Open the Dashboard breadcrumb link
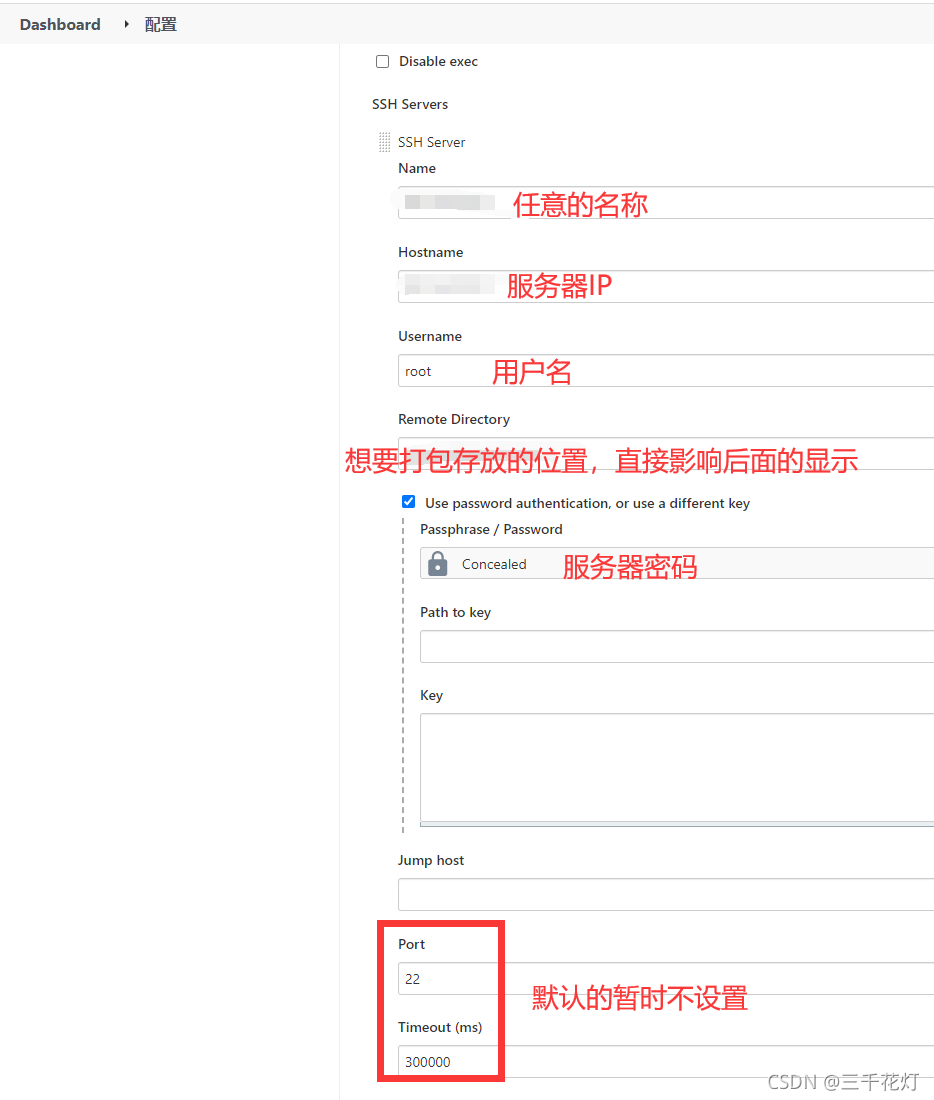Image resolution: width=934 pixels, height=1100 pixels. (60, 25)
